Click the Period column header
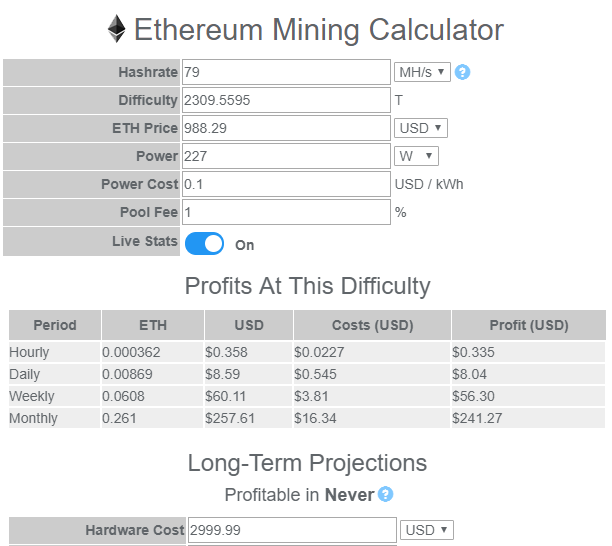 tap(55, 325)
